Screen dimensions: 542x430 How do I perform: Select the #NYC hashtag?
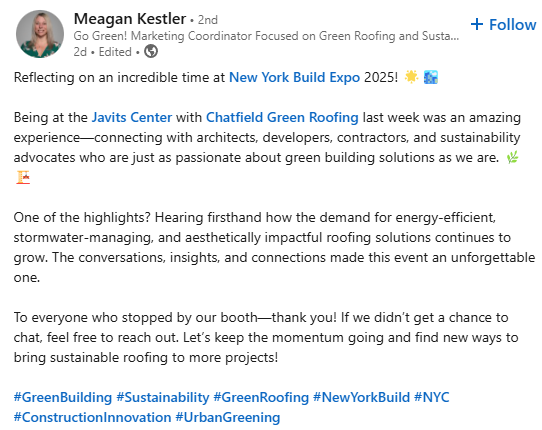coord(432,398)
